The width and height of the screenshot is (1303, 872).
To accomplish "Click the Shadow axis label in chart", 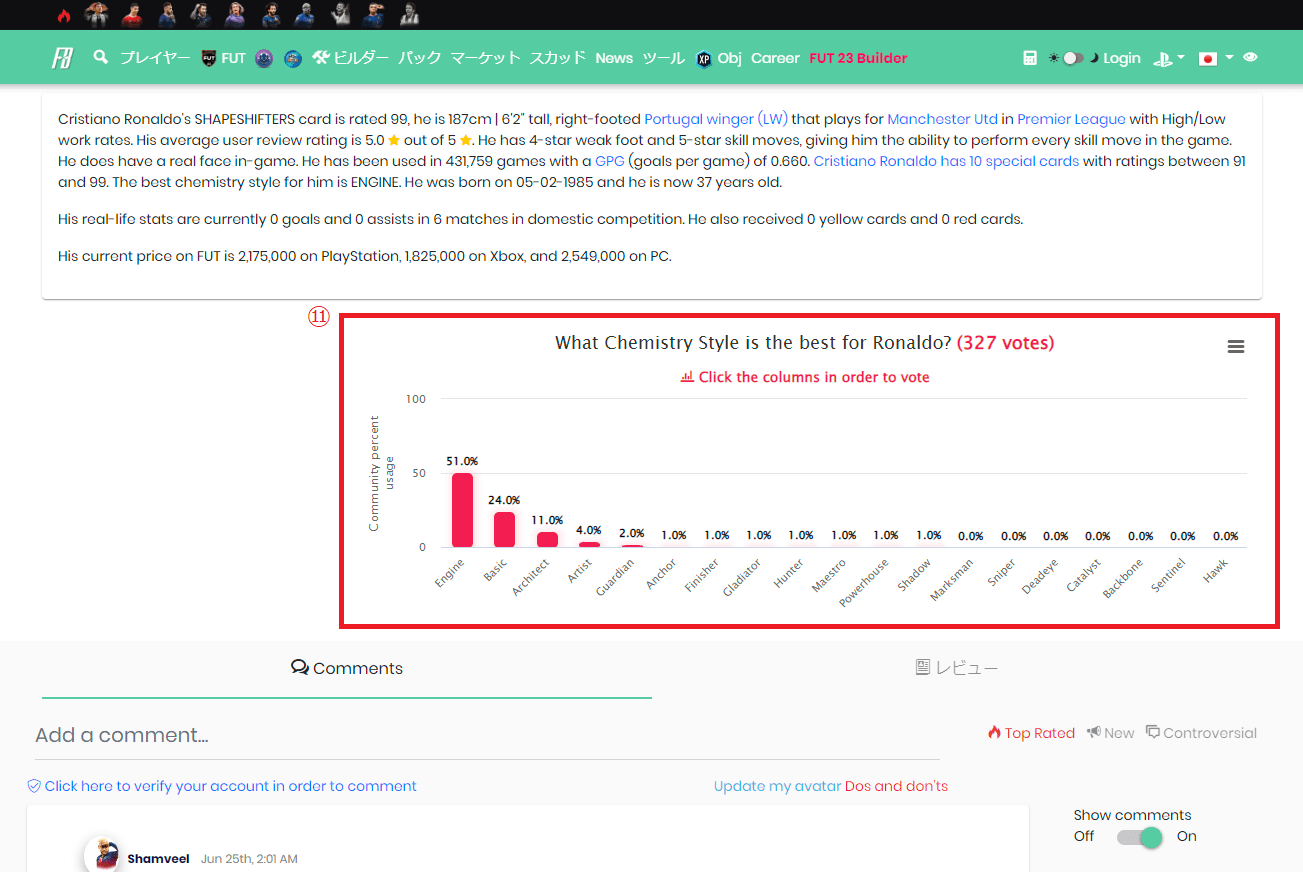I will 915,574.
